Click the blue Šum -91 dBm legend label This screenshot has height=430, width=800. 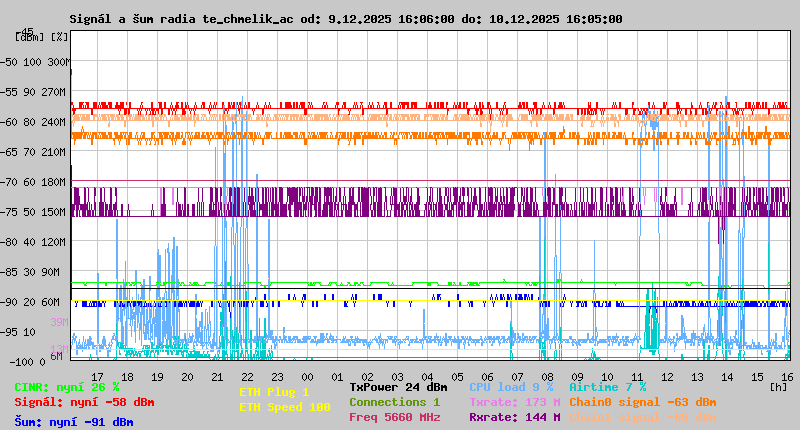[74, 422]
